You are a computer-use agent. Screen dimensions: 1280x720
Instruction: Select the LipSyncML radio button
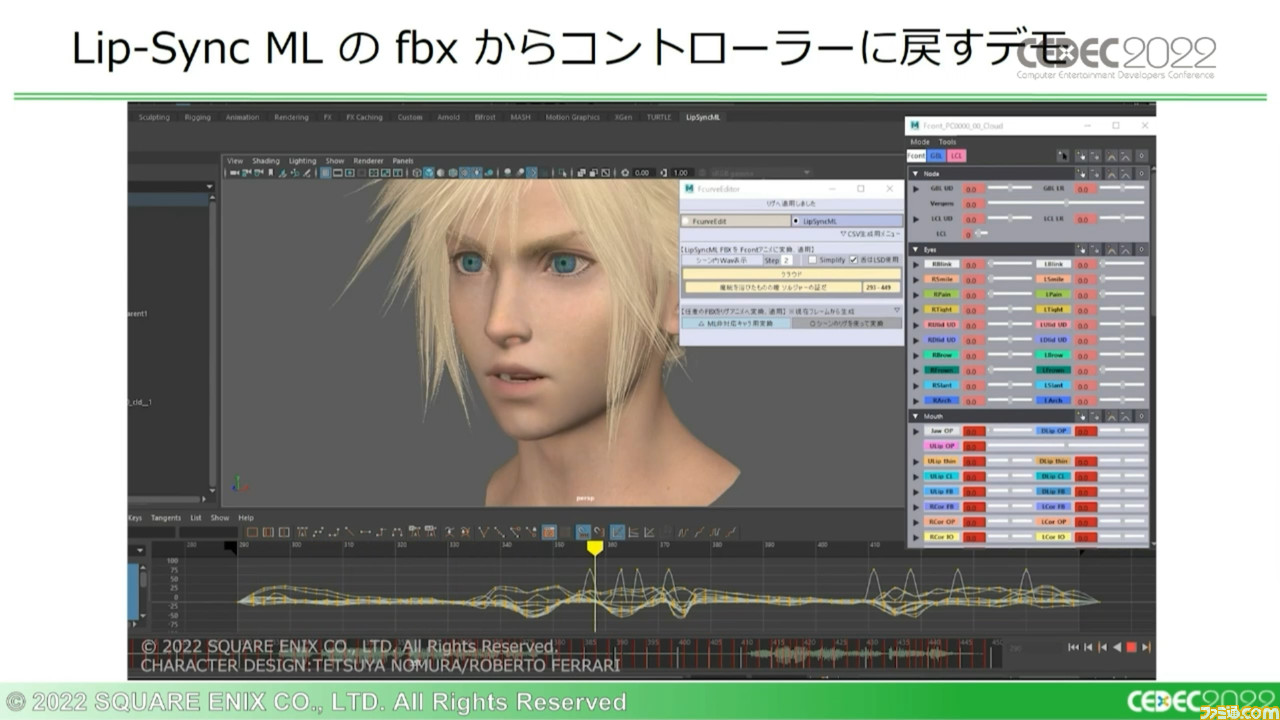click(x=796, y=221)
